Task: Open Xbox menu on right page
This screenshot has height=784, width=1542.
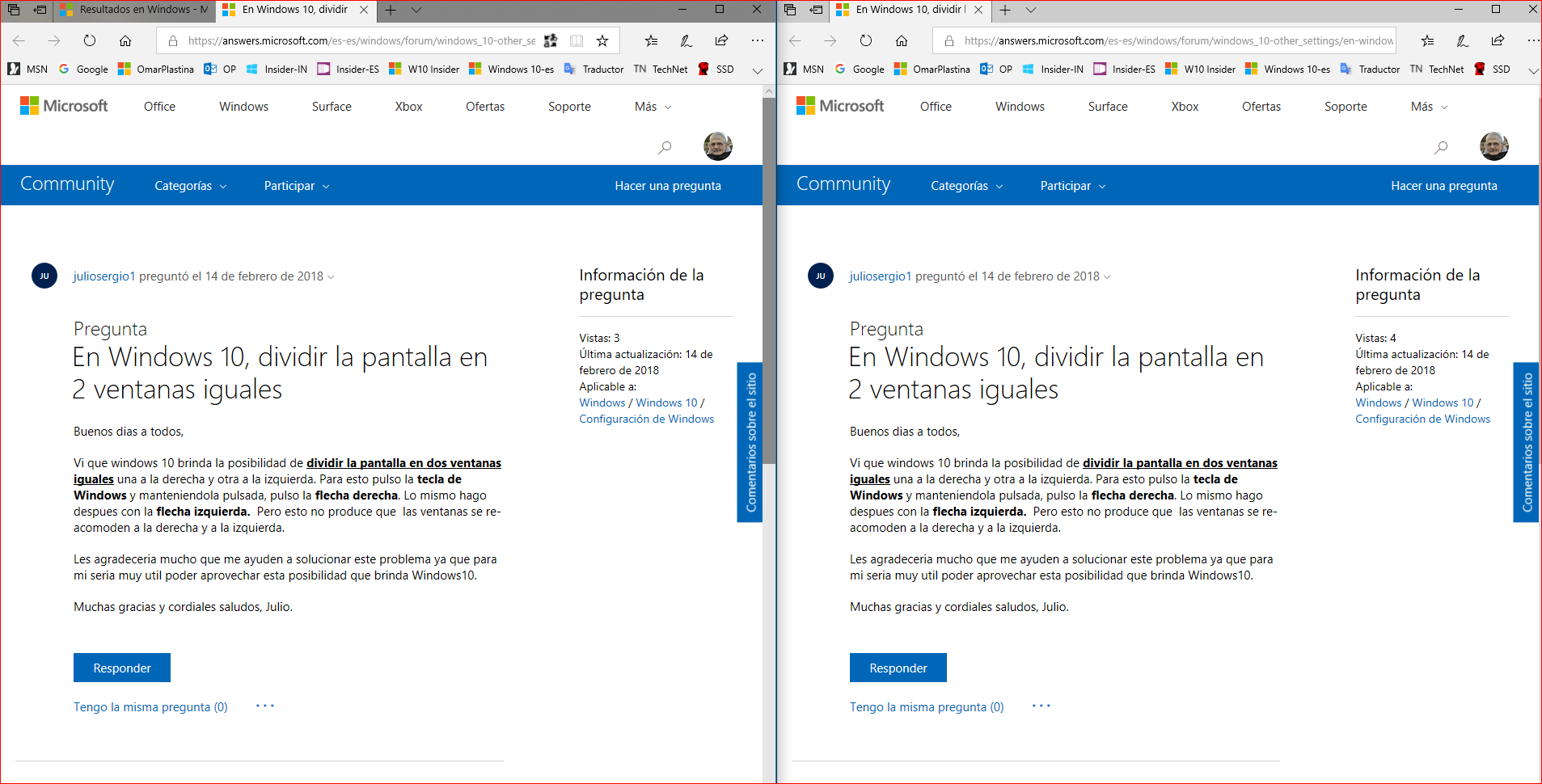Action: (1185, 107)
